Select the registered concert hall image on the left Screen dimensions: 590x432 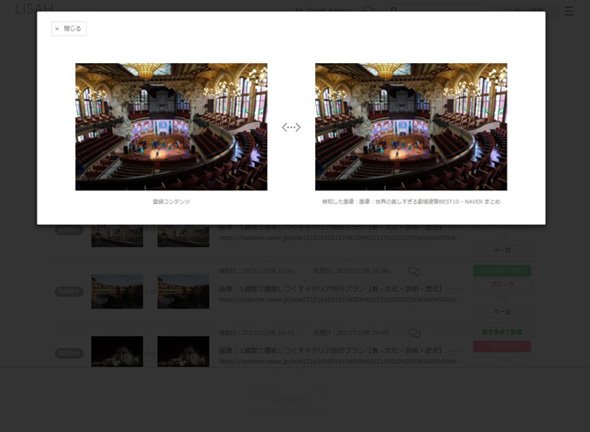pos(171,127)
